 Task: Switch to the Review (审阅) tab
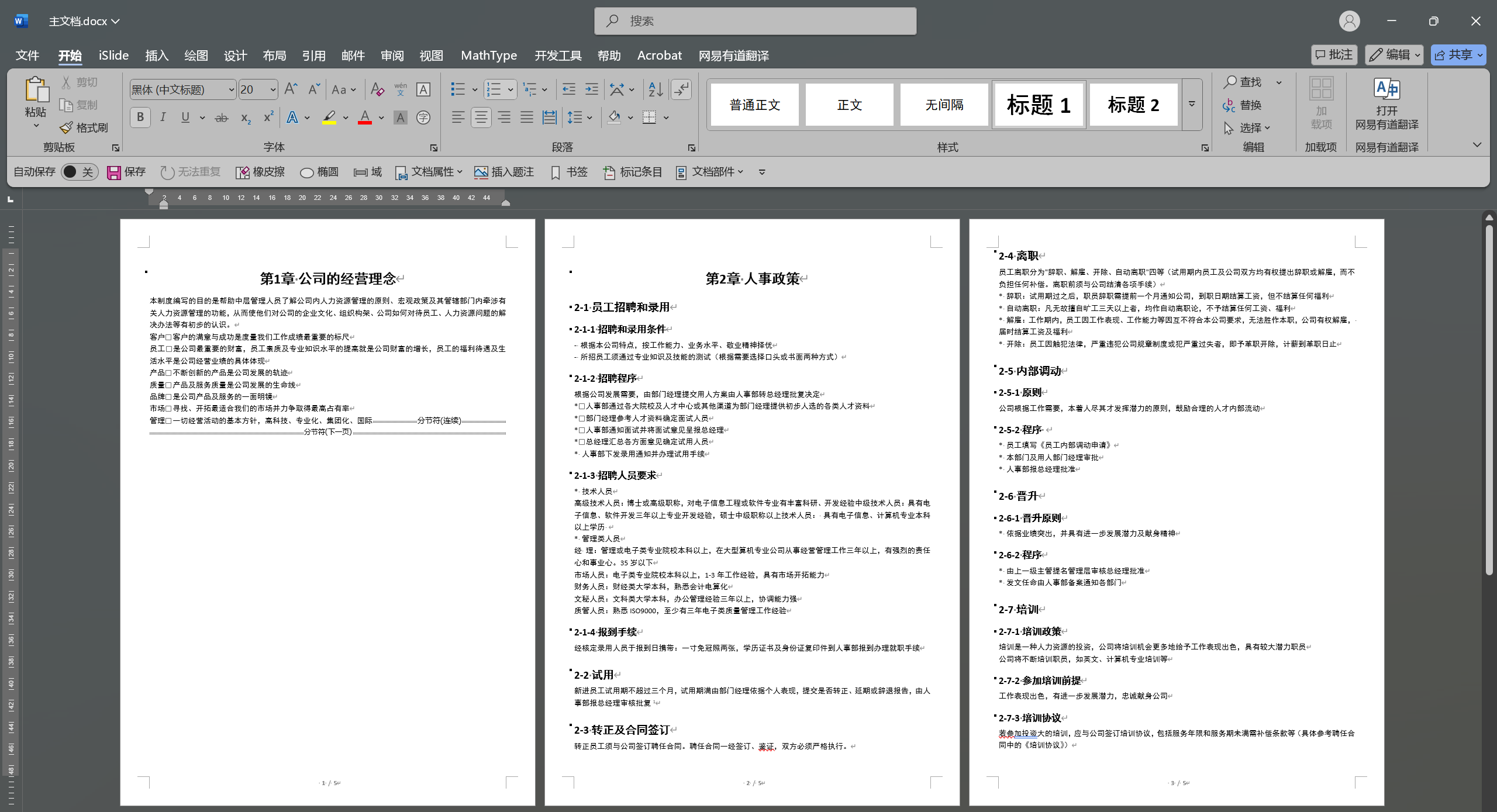pyautogui.click(x=392, y=56)
